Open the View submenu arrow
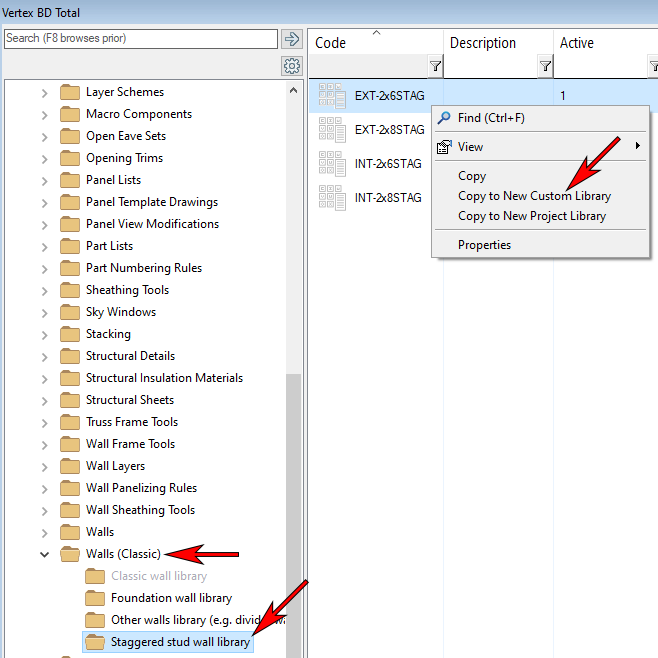This screenshot has width=658, height=658. pyautogui.click(x=637, y=147)
